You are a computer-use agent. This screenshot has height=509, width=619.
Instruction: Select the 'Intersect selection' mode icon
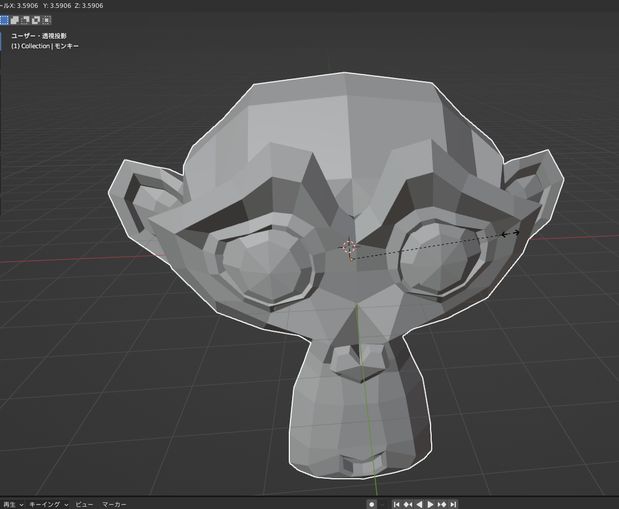[47, 20]
